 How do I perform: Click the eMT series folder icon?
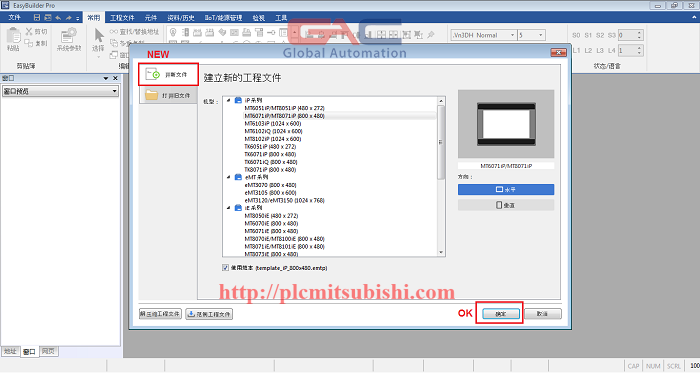238,177
